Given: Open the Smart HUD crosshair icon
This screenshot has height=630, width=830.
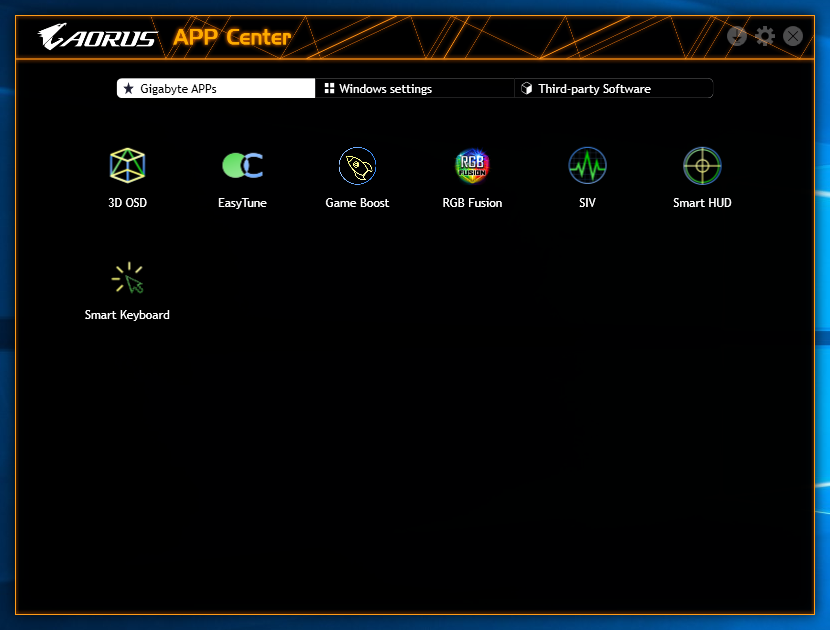Looking at the screenshot, I should [x=702, y=166].
